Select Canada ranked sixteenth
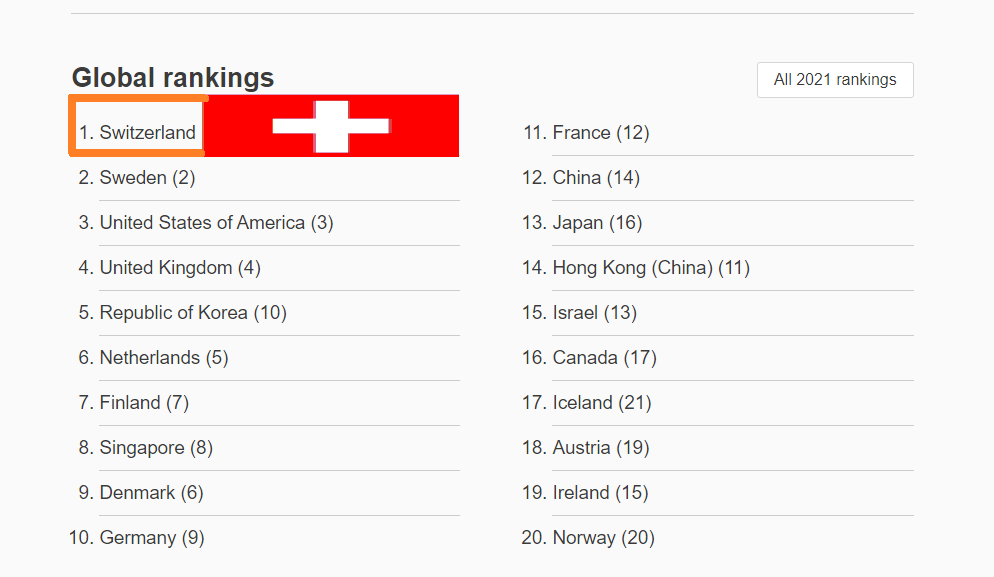Screen dimensions: 994x577 pyautogui.click(x=604, y=358)
